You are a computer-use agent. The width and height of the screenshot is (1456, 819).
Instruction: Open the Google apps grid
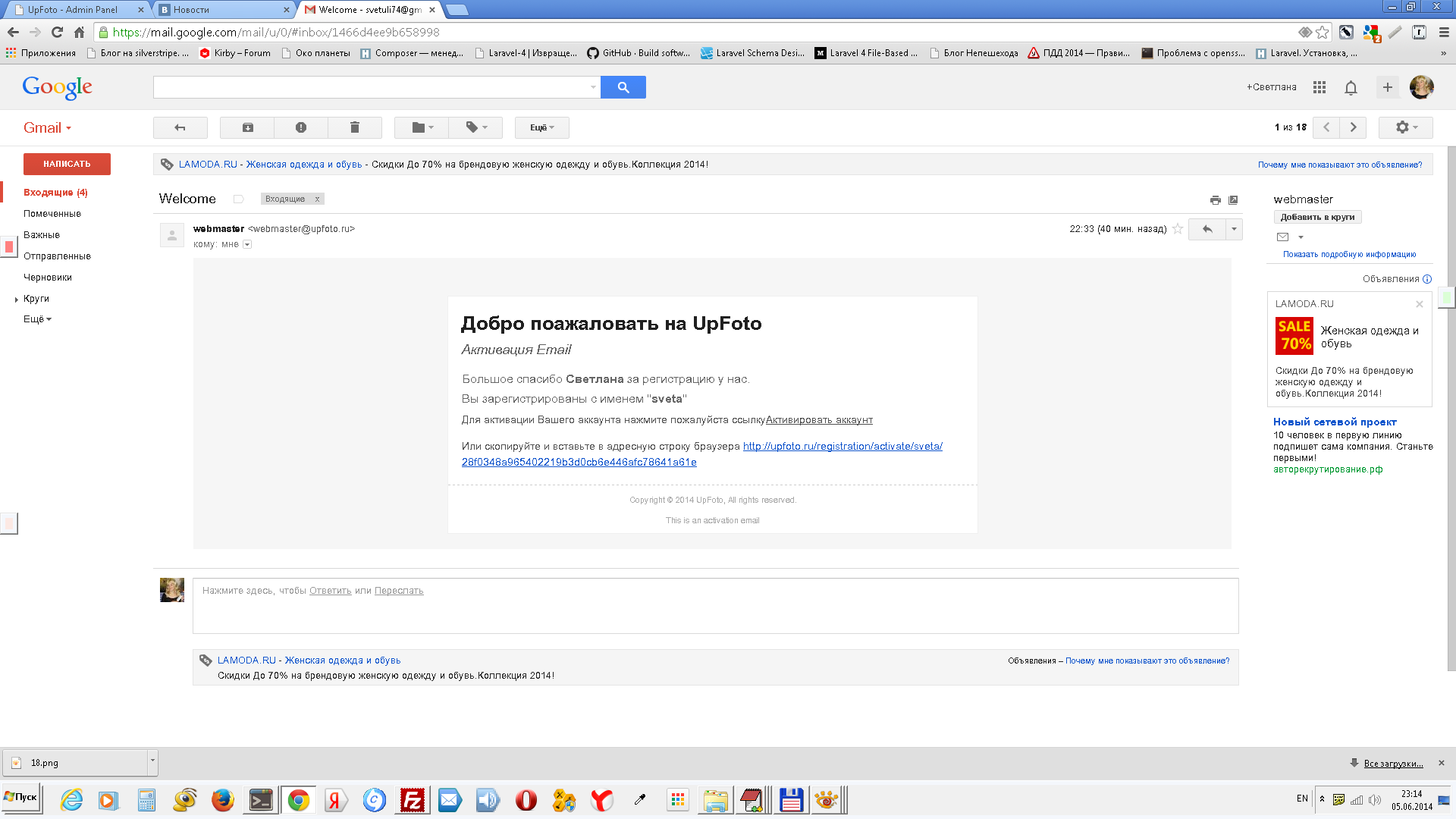click(1319, 87)
